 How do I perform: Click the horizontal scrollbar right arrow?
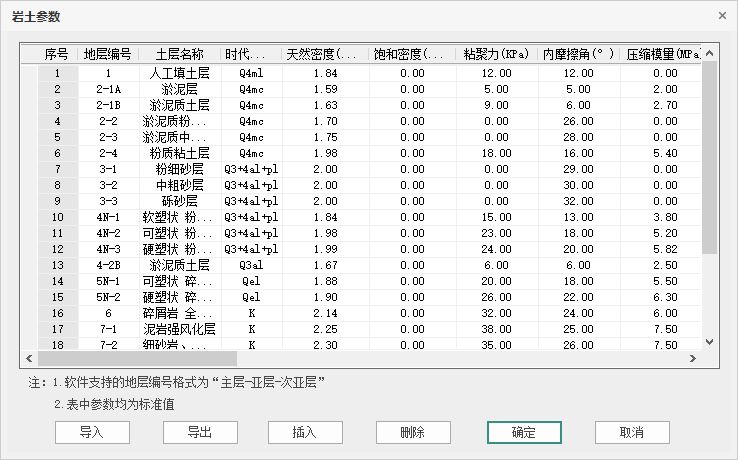point(695,358)
